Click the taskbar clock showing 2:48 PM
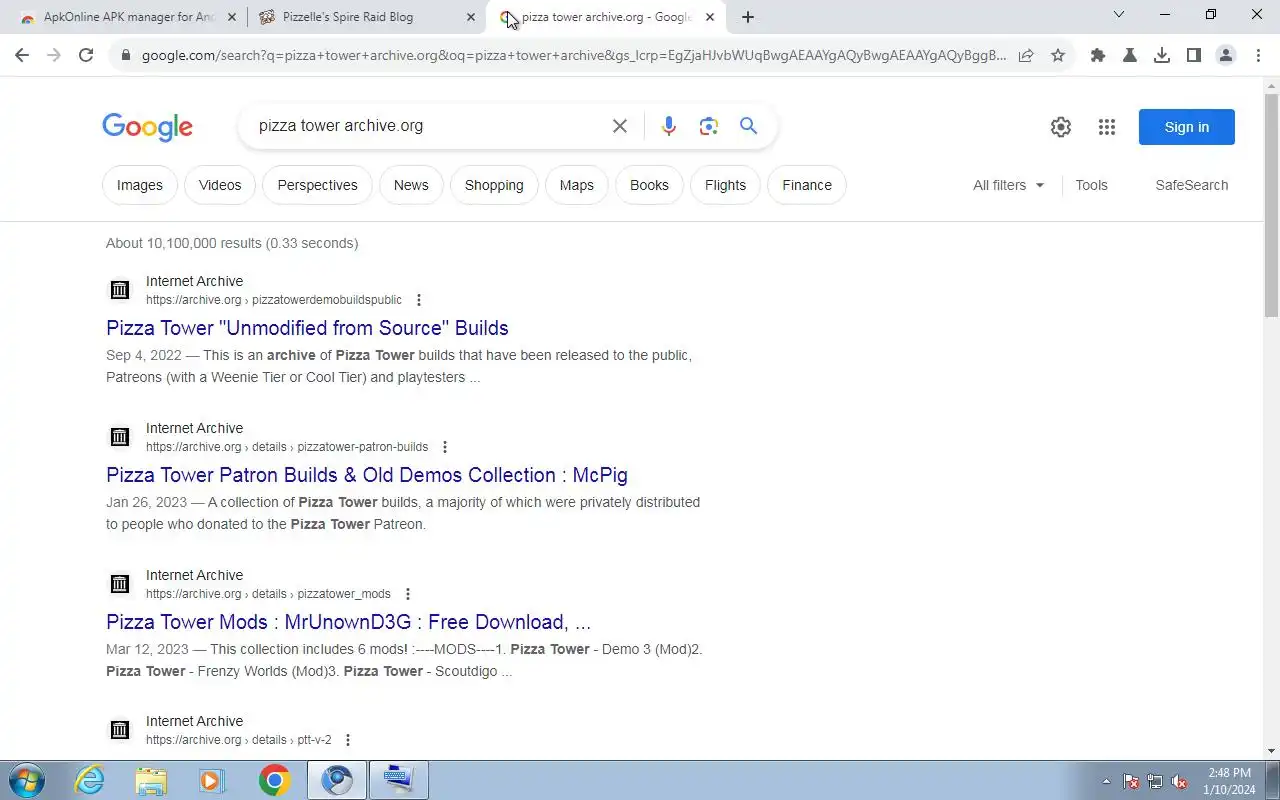 click(1229, 781)
